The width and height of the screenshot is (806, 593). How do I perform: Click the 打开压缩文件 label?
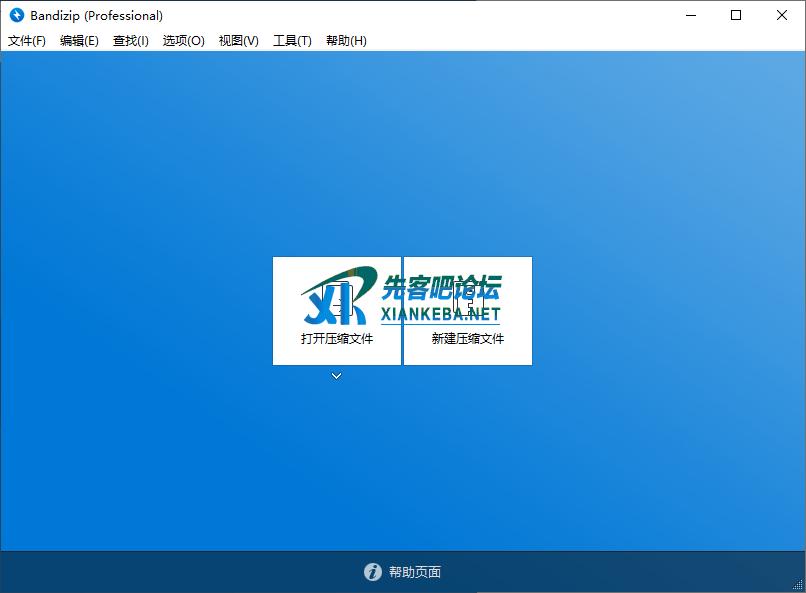337,338
